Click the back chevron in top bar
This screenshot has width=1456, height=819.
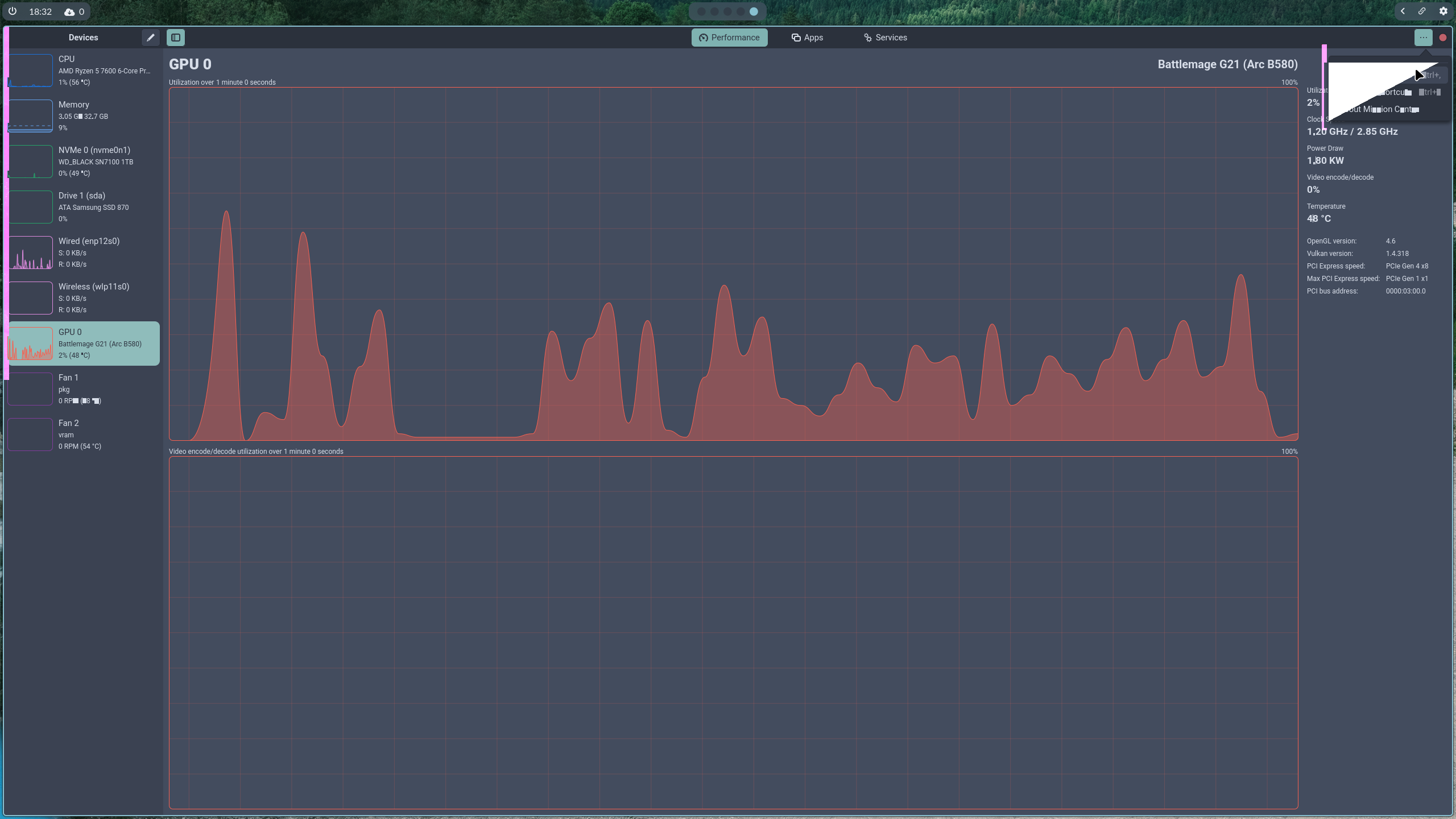pos(1403,11)
